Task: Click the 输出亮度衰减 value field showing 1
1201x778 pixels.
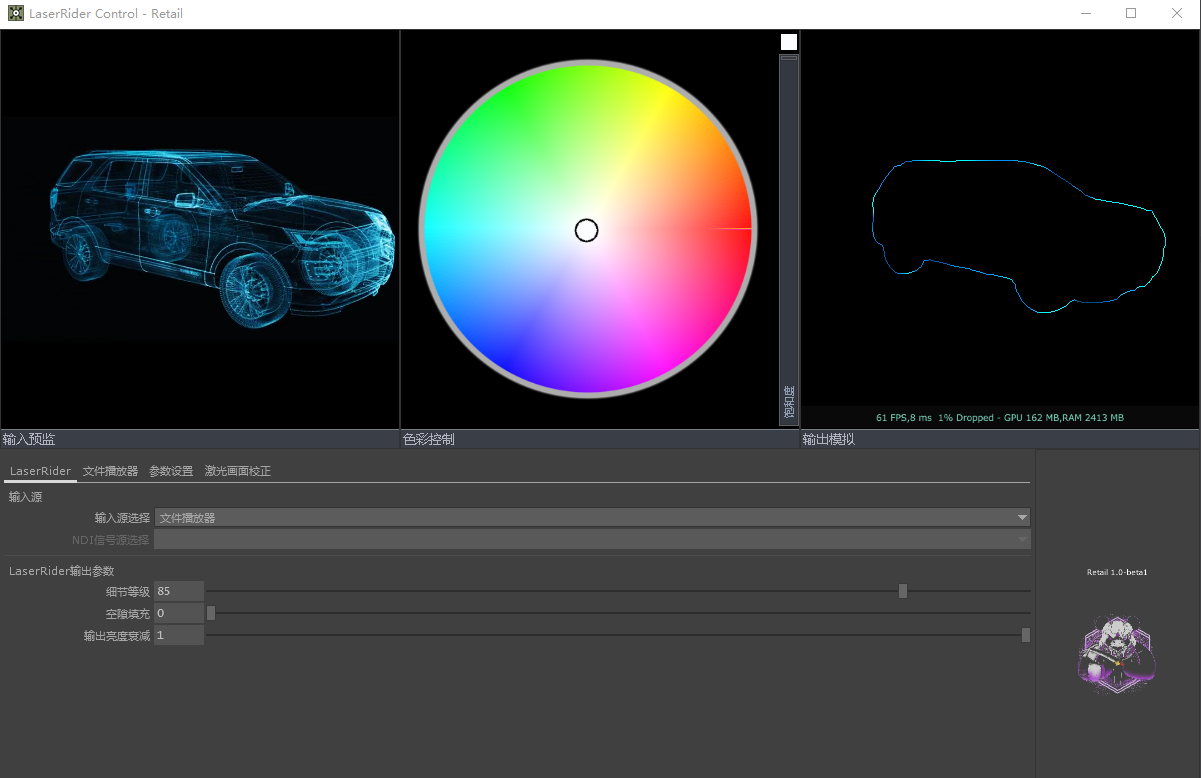Action: pos(179,635)
